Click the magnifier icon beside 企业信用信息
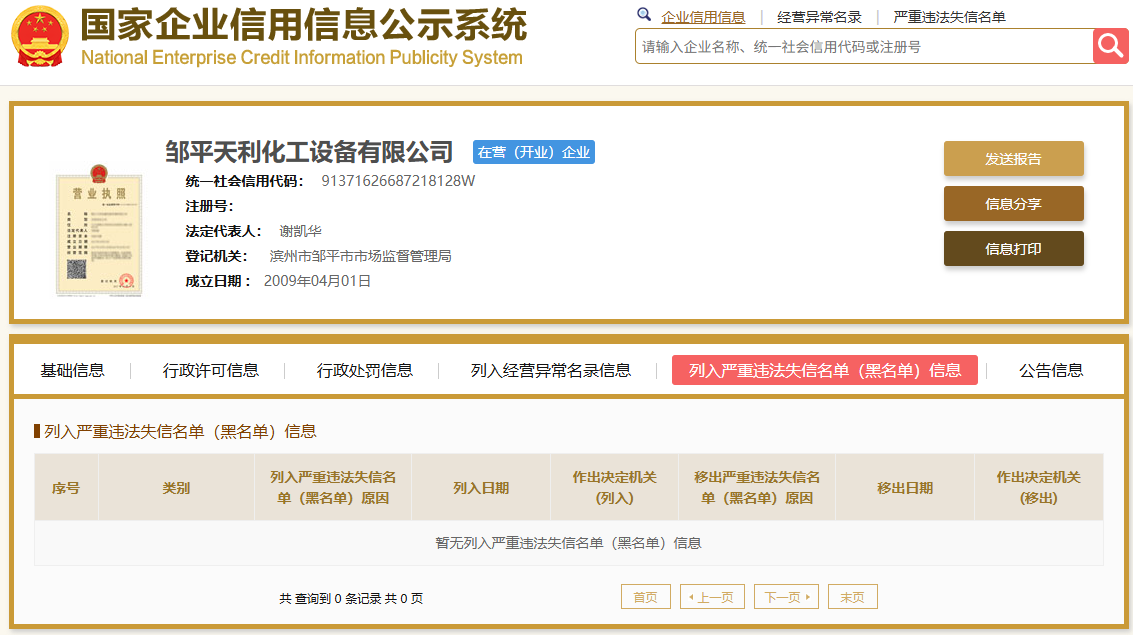The height and width of the screenshot is (635, 1133). click(x=644, y=16)
